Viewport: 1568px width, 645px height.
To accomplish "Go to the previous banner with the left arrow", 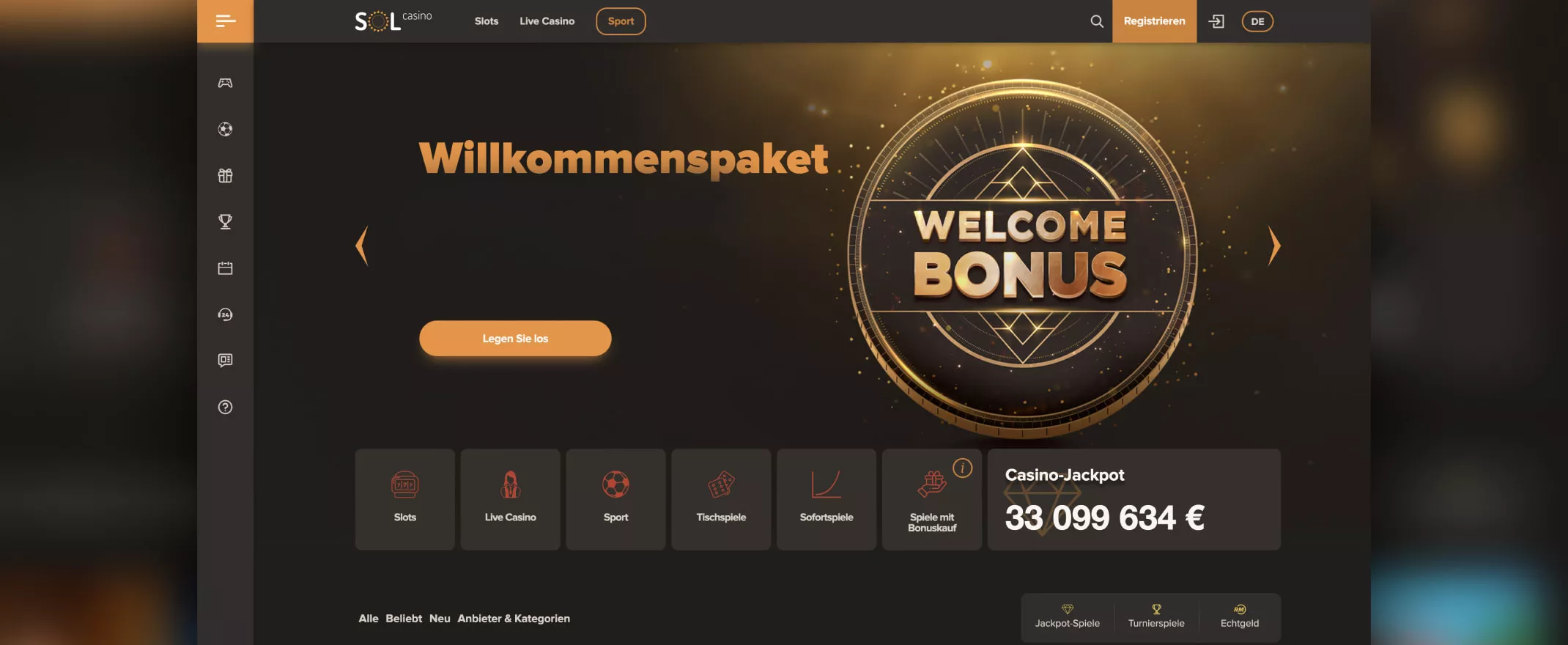I will click(361, 246).
